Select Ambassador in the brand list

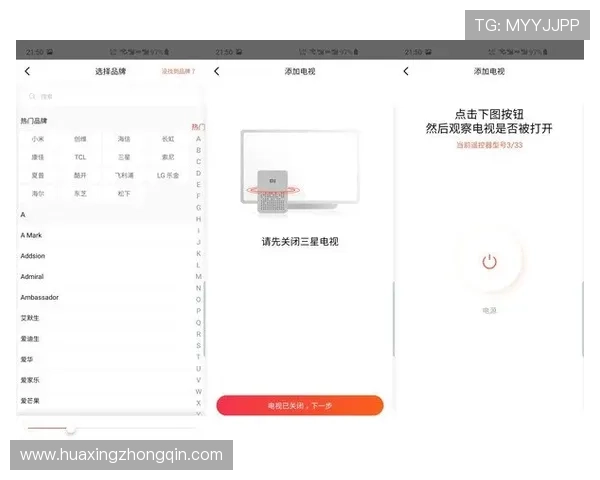click(105, 297)
